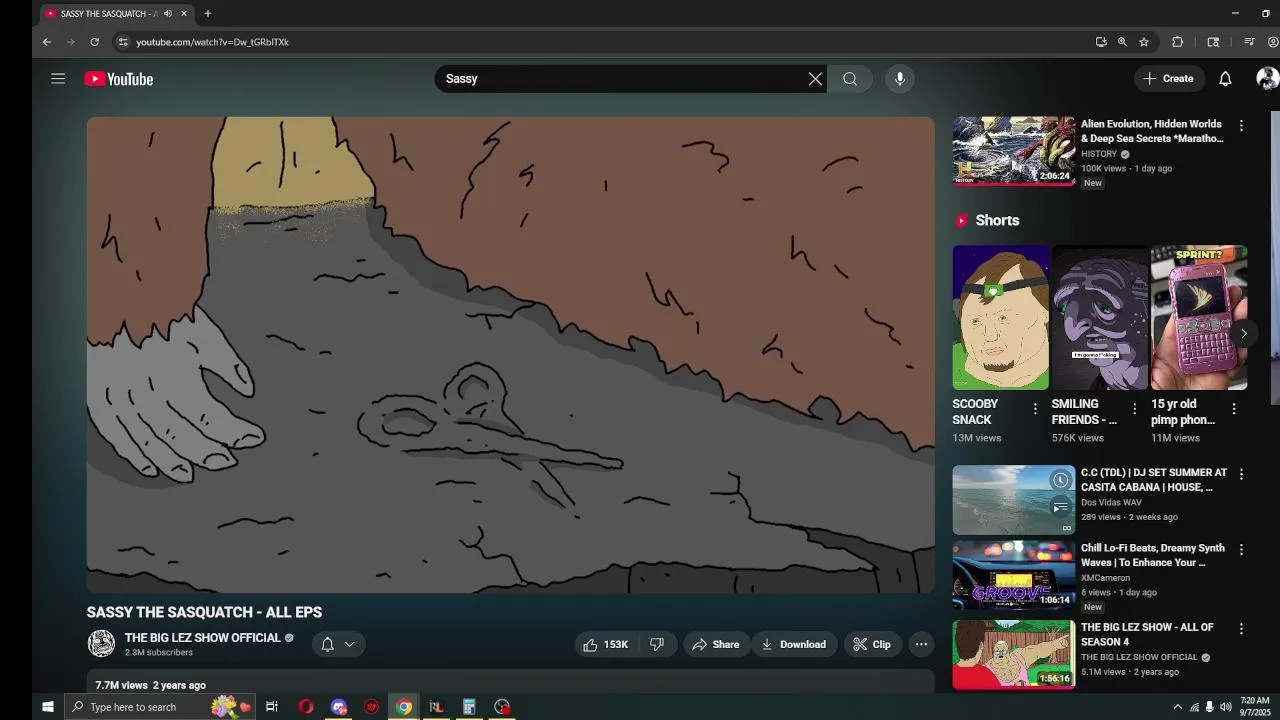This screenshot has width=1280, height=720.
Task: Open the notifications bell in header
Action: coord(1225,79)
